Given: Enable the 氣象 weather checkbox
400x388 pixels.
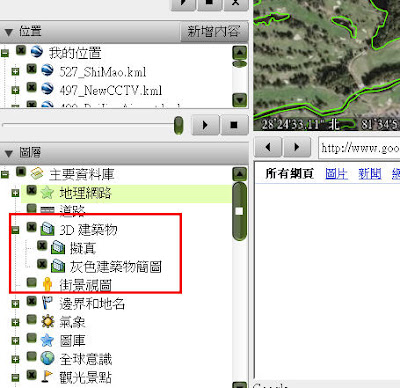Looking at the screenshot, I should 31,319.
